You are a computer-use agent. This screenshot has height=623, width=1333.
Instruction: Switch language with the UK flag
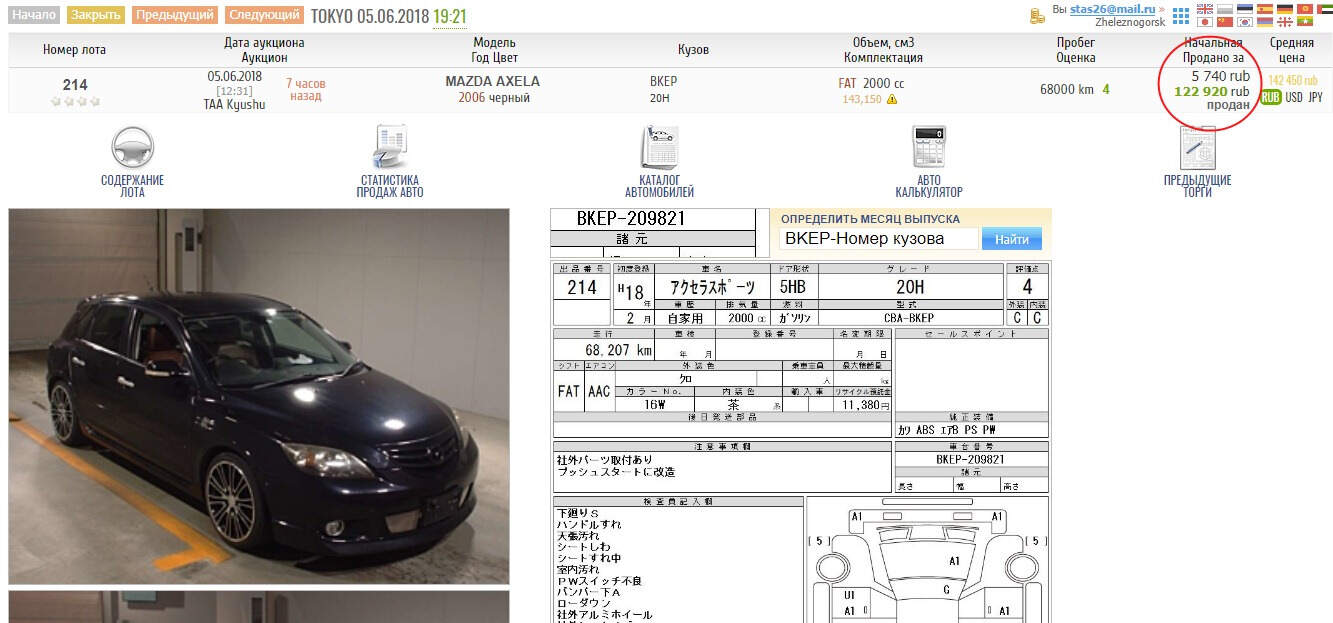(1205, 9)
